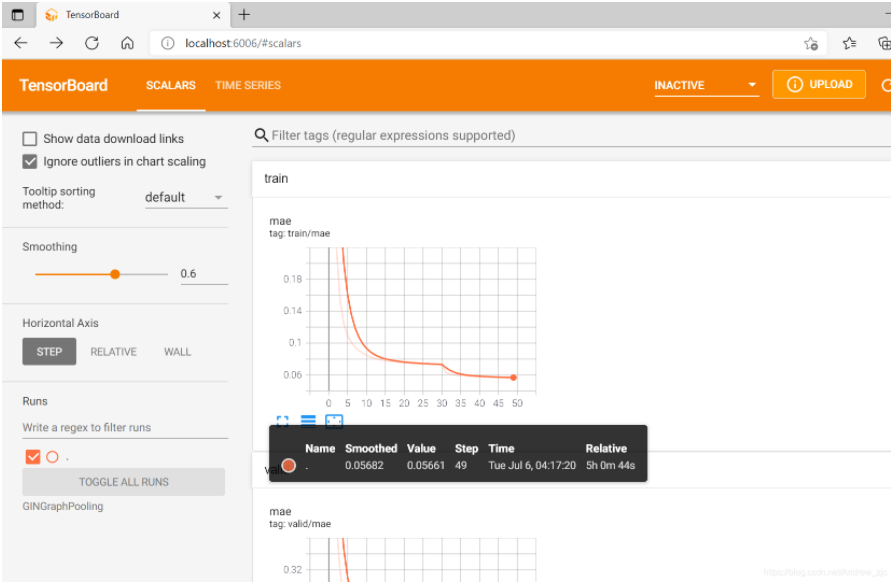Reload the TensorBoard page
The image size is (891, 582).
[x=92, y=43]
